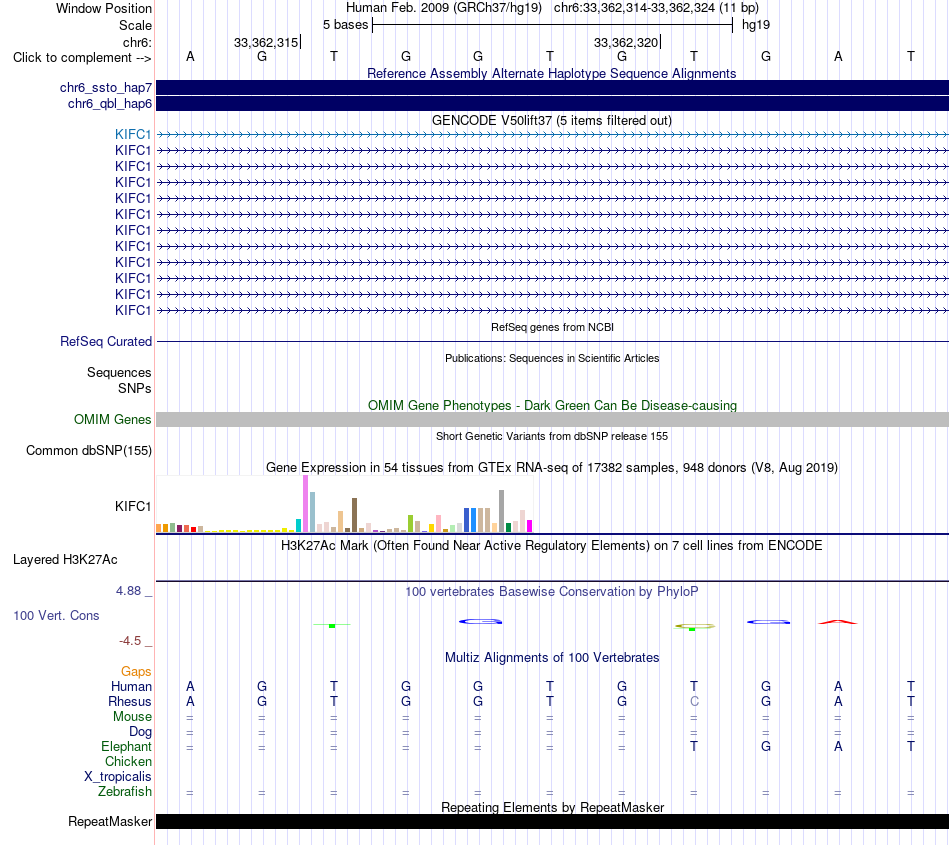950x845 pixels.
Task: Click the magenta bar ending the GTEx chart
Action: tap(529, 526)
